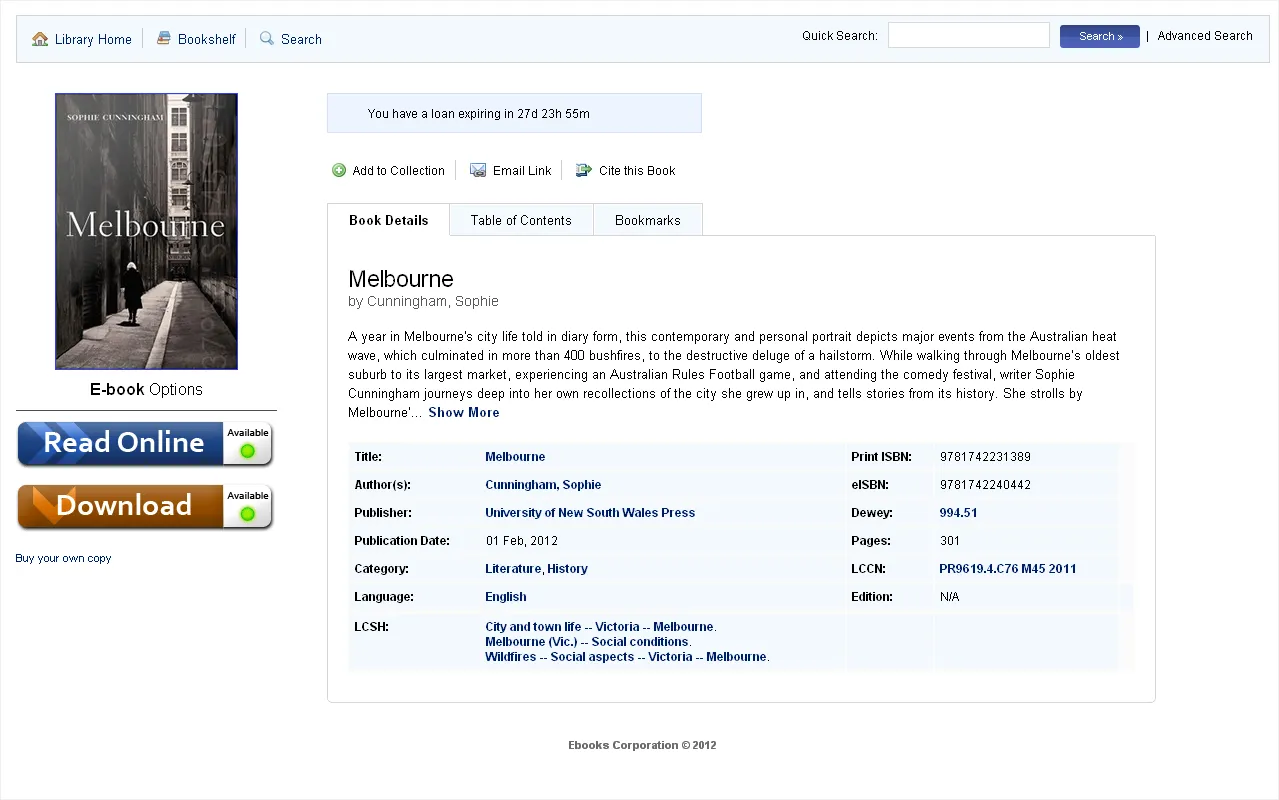Click the Add to Collection plus icon
The image size is (1279, 800).
pos(338,170)
